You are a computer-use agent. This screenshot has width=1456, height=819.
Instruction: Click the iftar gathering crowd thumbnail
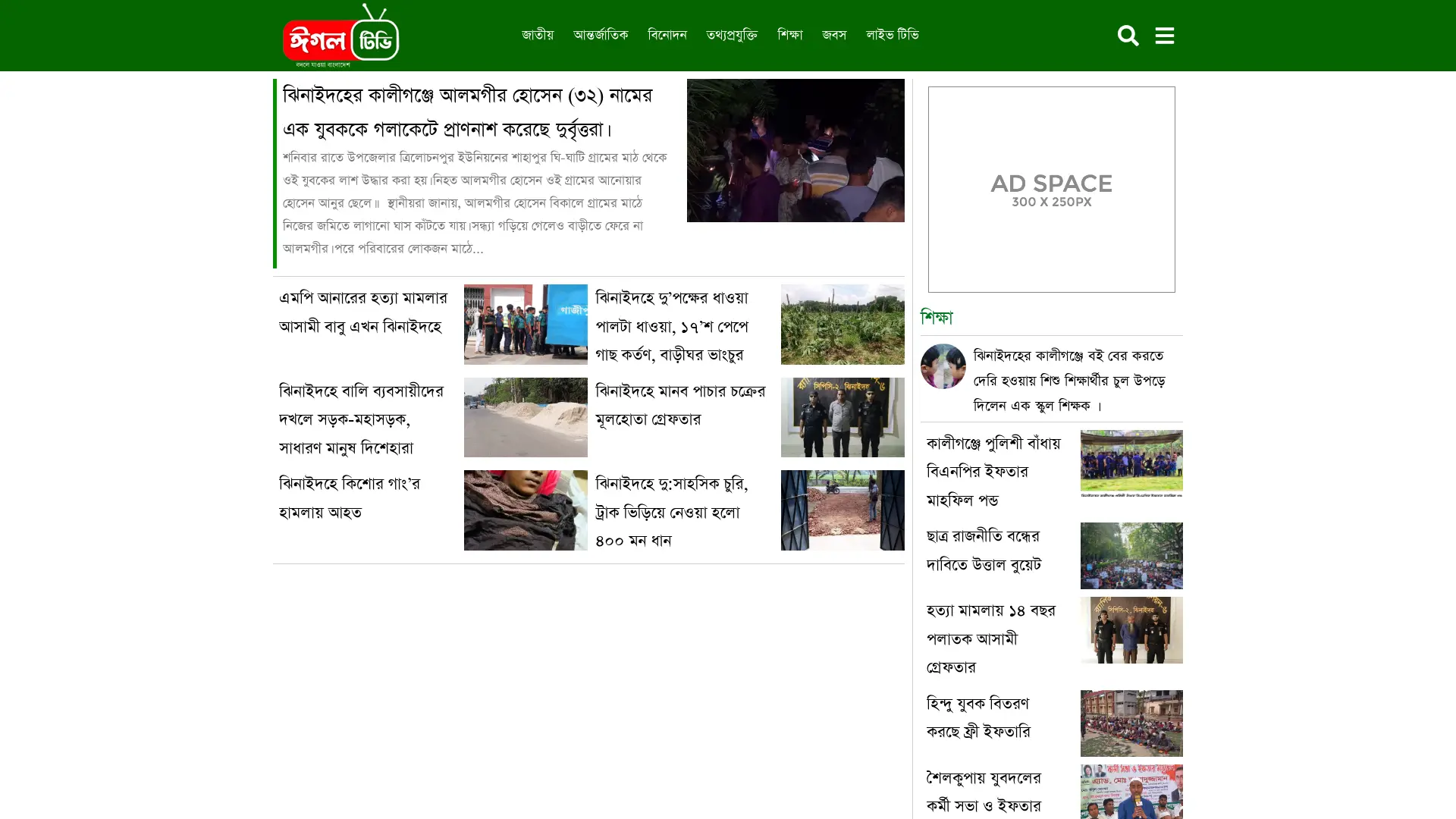pyautogui.click(x=1131, y=463)
